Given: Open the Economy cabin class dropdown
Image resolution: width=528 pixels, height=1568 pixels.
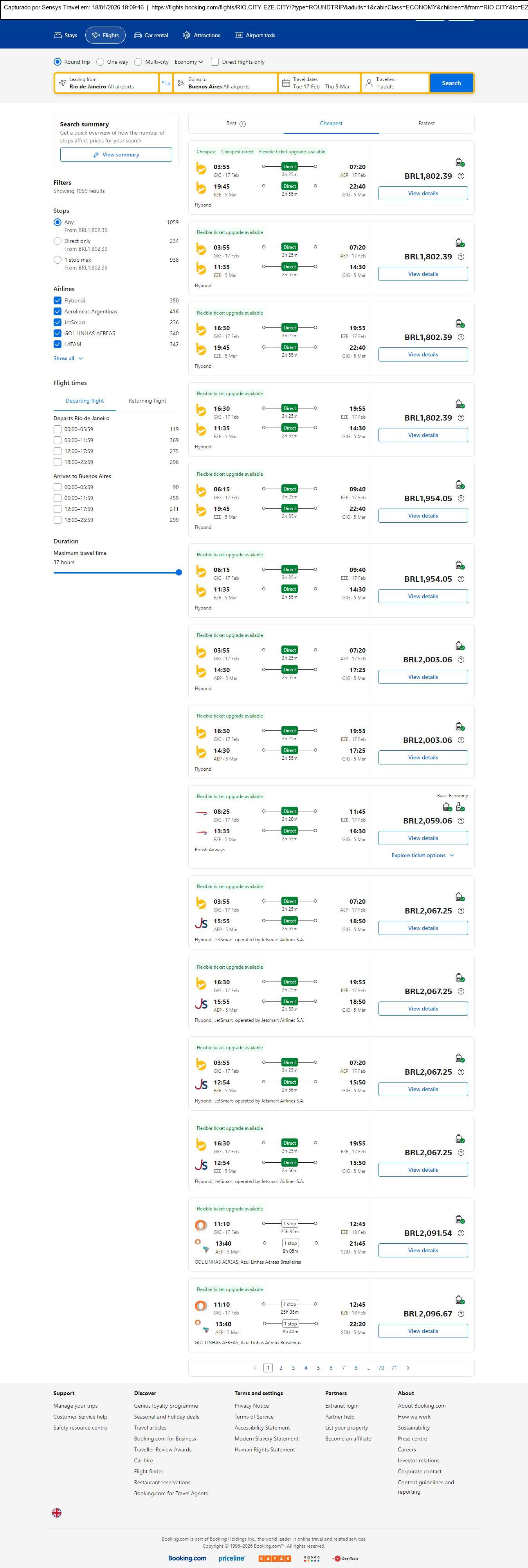Looking at the screenshot, I should click(189, 62).
